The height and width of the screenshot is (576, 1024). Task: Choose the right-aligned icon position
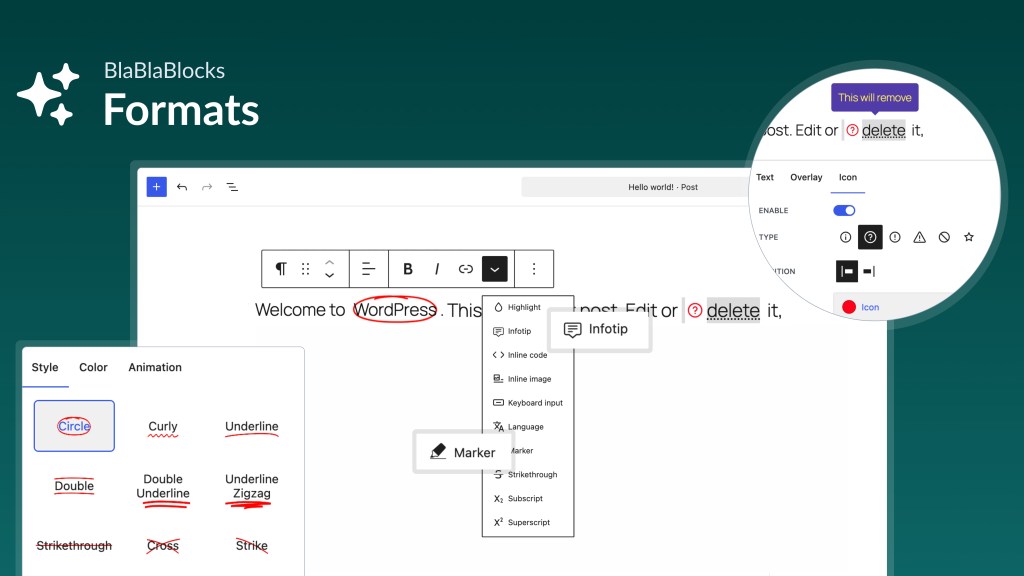click(868, 271)
